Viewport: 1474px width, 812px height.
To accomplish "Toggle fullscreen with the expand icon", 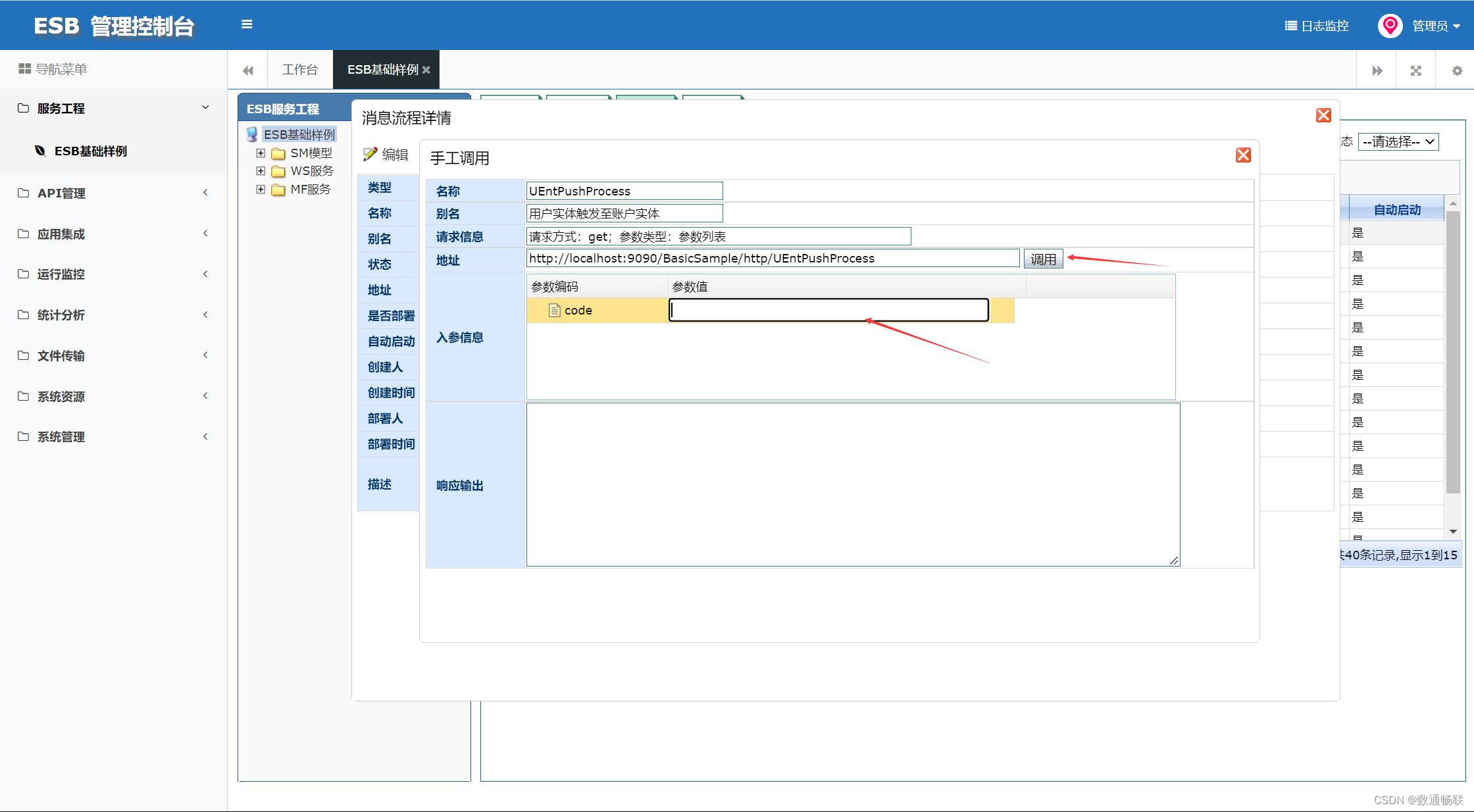I will (1416, 70).
